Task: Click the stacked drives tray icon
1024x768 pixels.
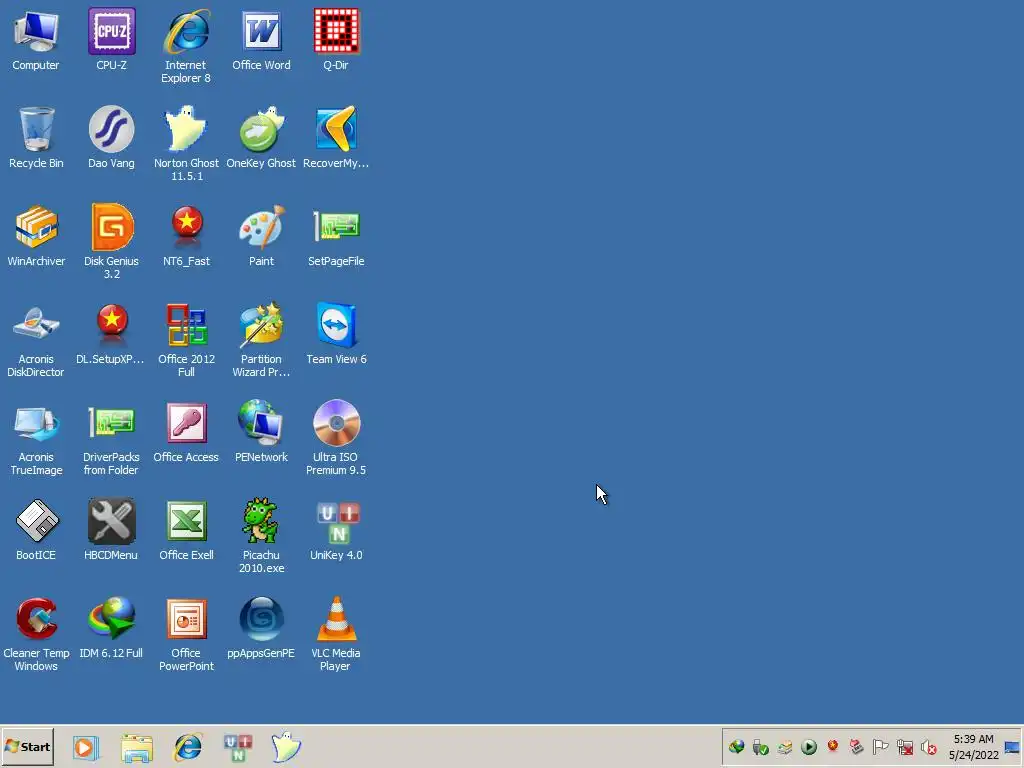Action: pyautogui.click(x=784, y=746)
